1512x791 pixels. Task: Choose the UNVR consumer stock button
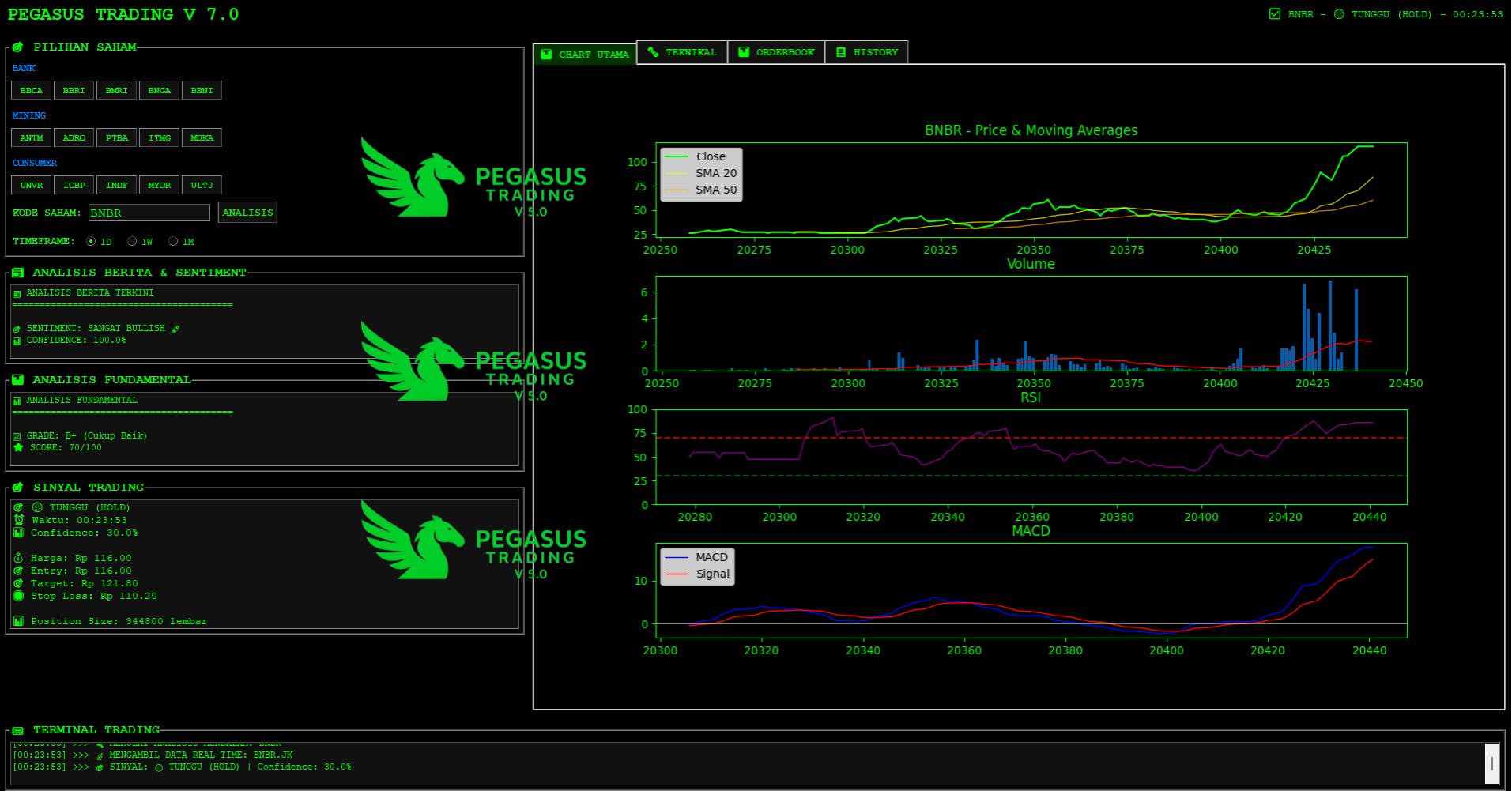32,186
